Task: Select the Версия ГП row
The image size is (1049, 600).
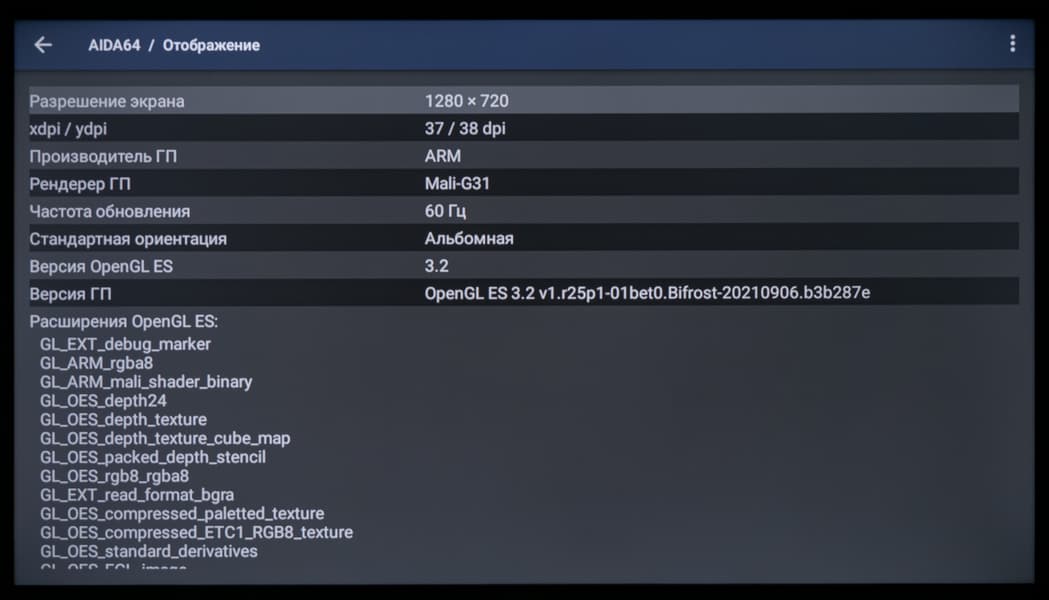Action: [523, 294]
